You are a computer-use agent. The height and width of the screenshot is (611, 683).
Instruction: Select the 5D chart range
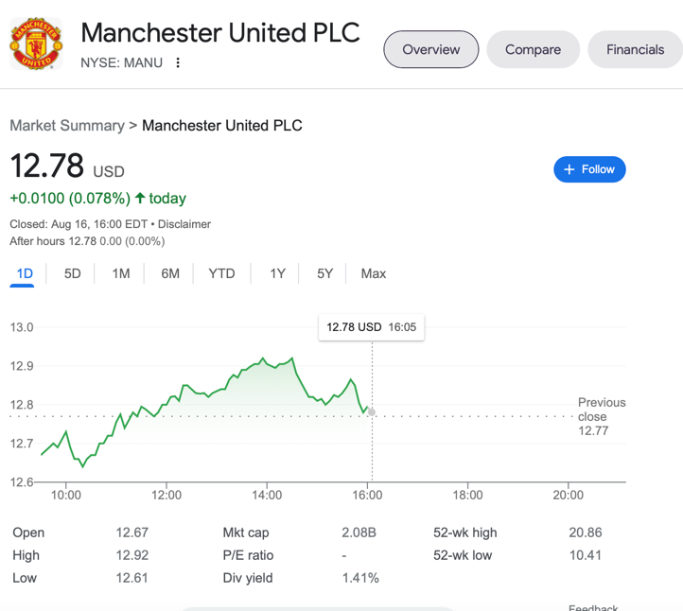pyautogui.click(x=72, y=273)
